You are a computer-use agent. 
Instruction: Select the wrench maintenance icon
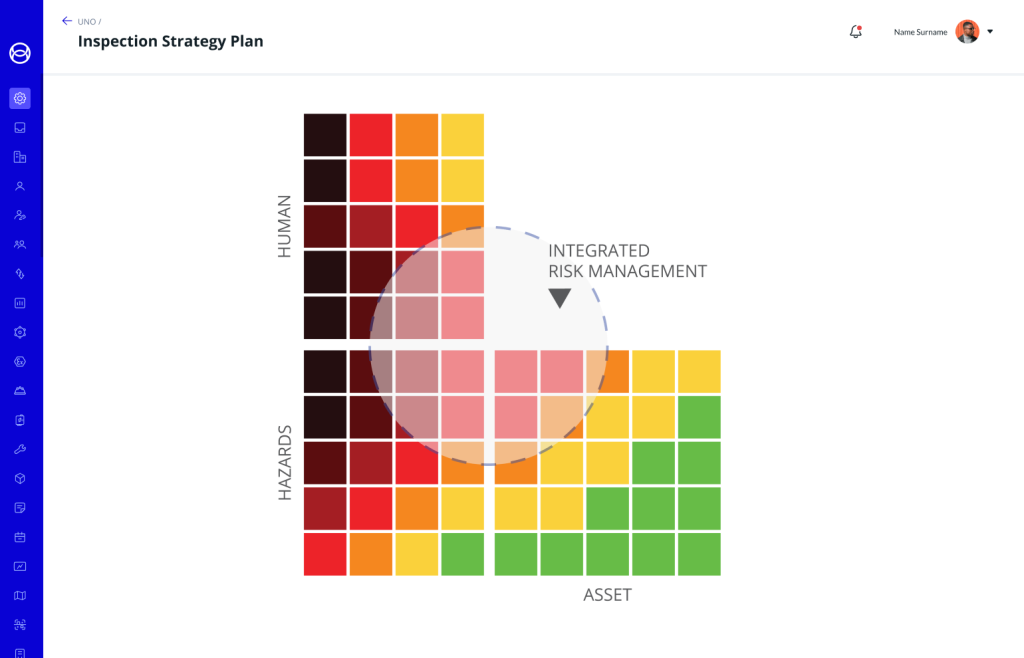point(20,449)
